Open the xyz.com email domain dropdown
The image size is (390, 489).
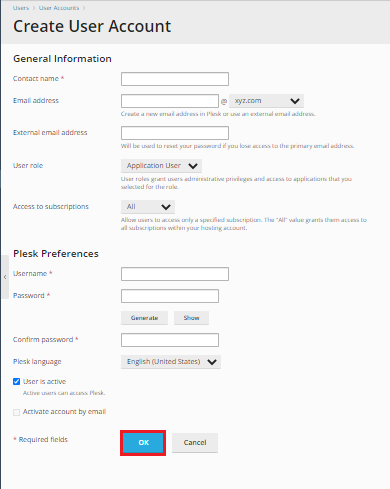coord(266,101)
